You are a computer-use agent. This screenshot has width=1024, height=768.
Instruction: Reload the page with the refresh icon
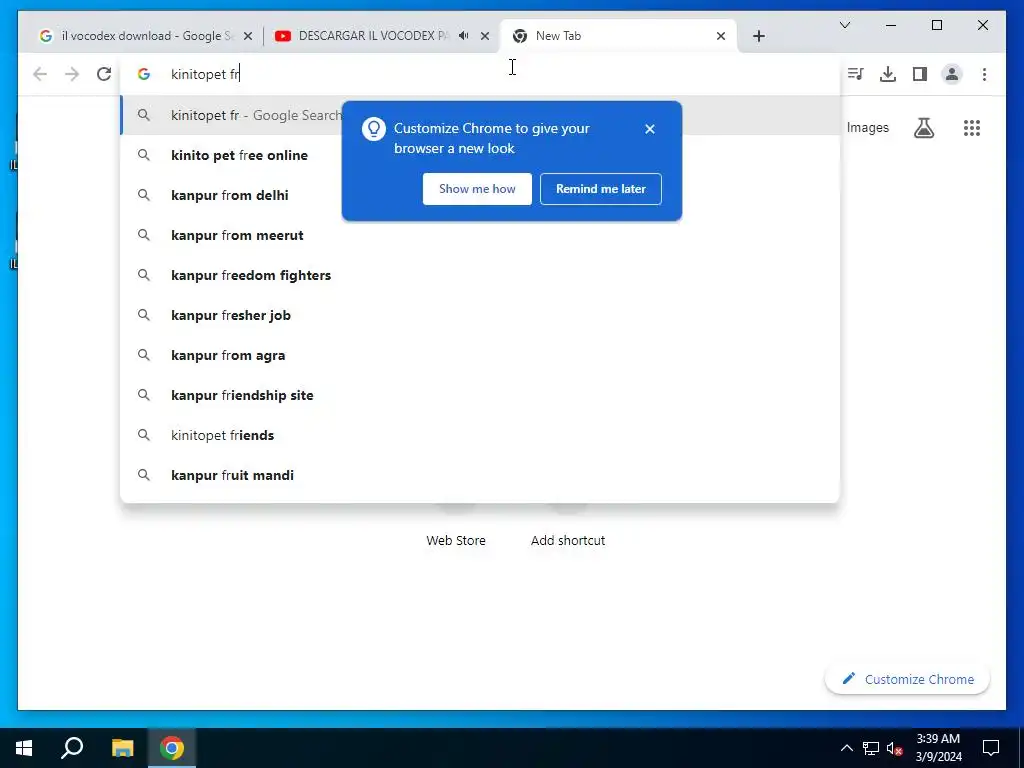[x=104, y=74]
